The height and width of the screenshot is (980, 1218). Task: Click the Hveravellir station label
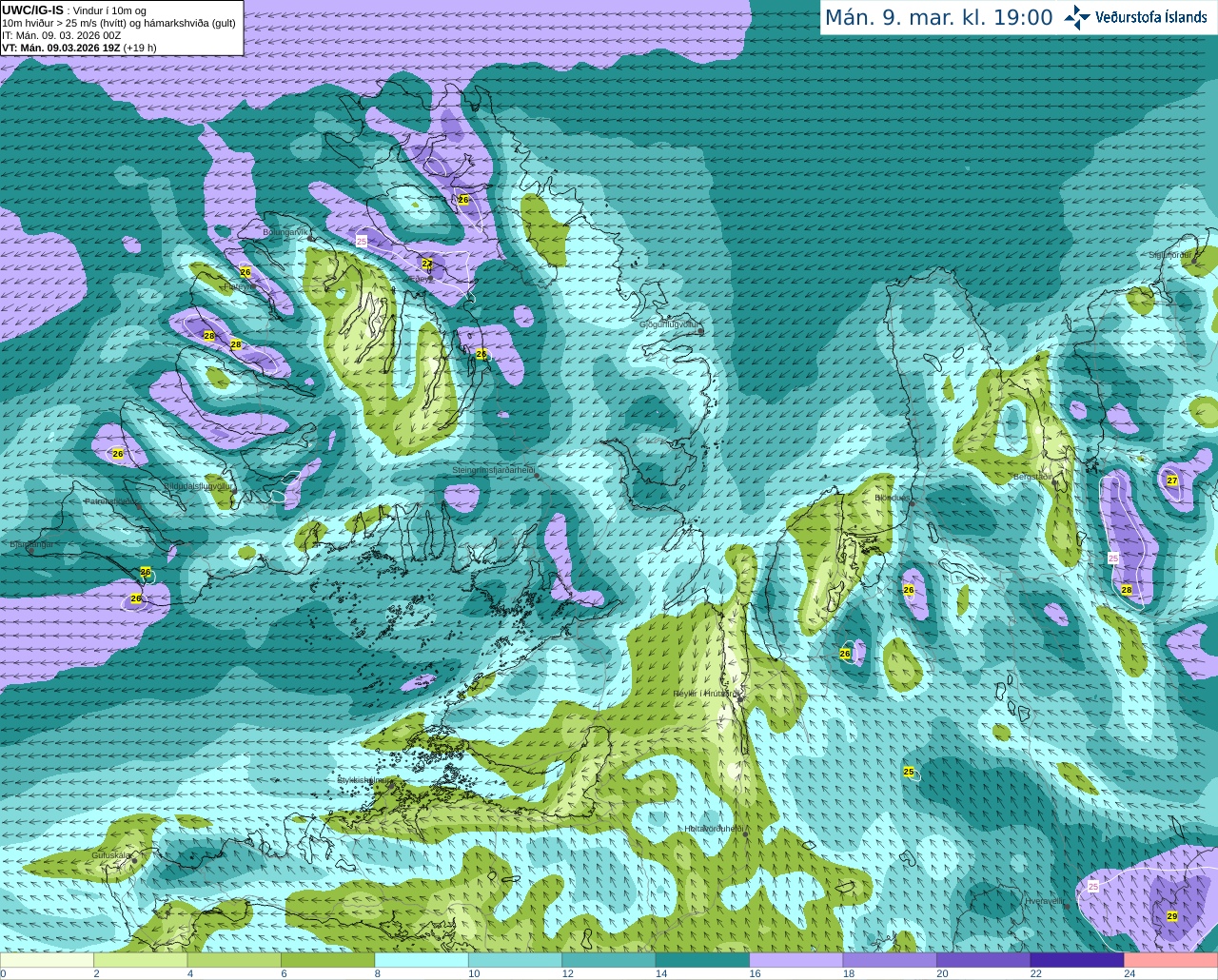pyautogui.click(x=1045, y=900)
